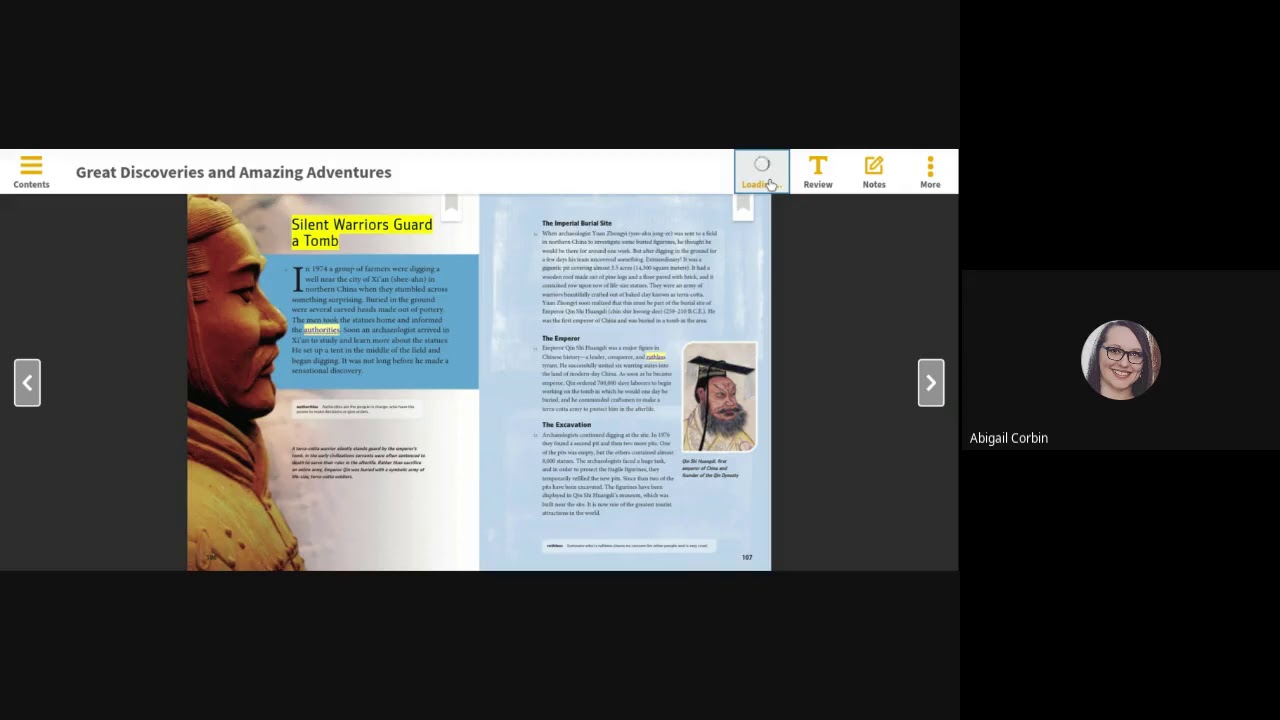Image resolution: width=1280 pixels, height=720 pixels.
Task: Click the emperor Qin Shi Huangdi portrait
Action: [x=719, y=397]
